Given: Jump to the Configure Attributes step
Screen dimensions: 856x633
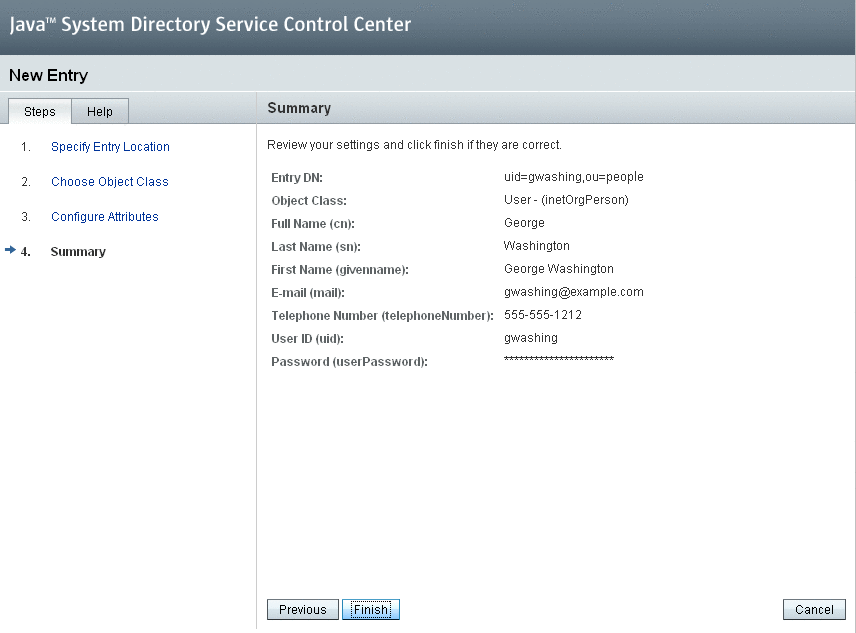Looking at the screenshot, I should (105, 217).
